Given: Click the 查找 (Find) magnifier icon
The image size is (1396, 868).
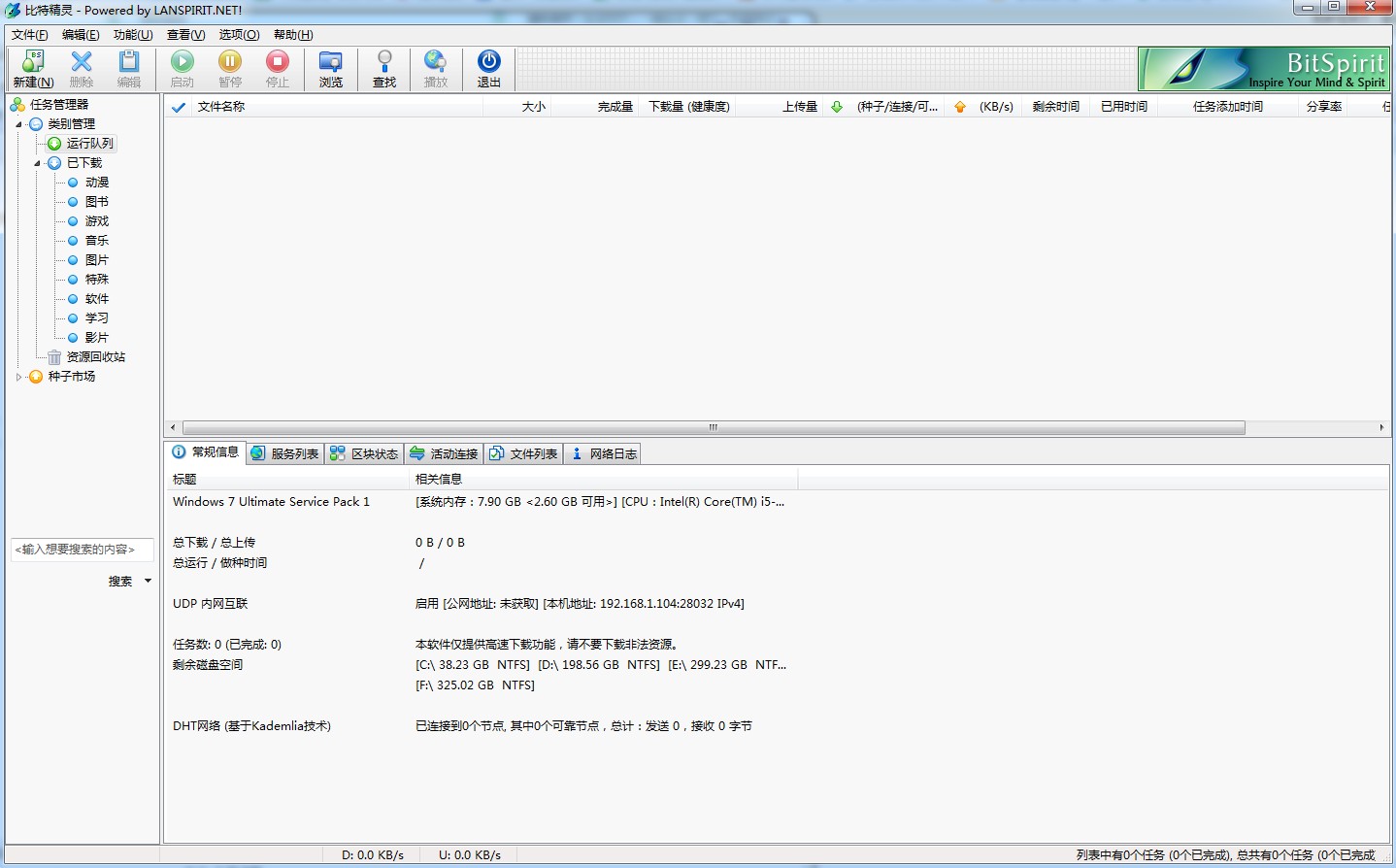Looking at the screenshot, I should click(384, 63).
